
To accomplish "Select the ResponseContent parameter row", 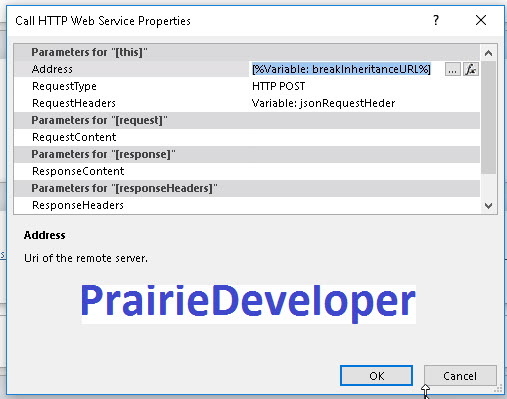I will (247, 171).
